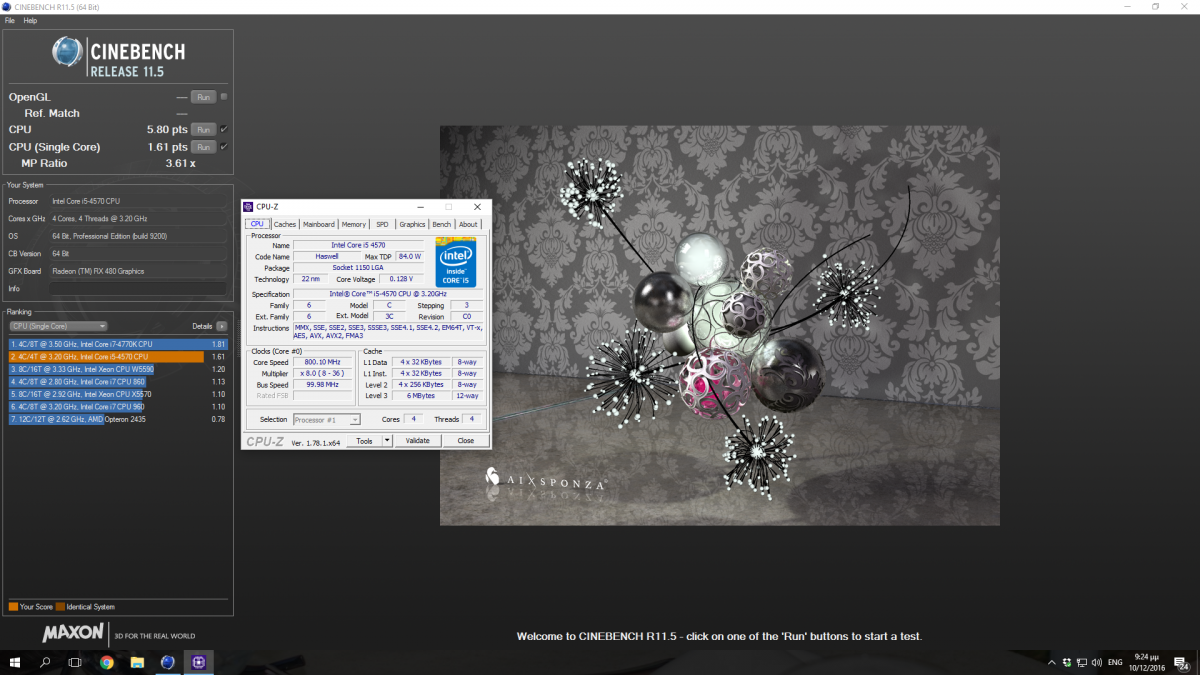
Task: Select ranking row Intel Xeon CPU X5570
Action: pos(118,394)
